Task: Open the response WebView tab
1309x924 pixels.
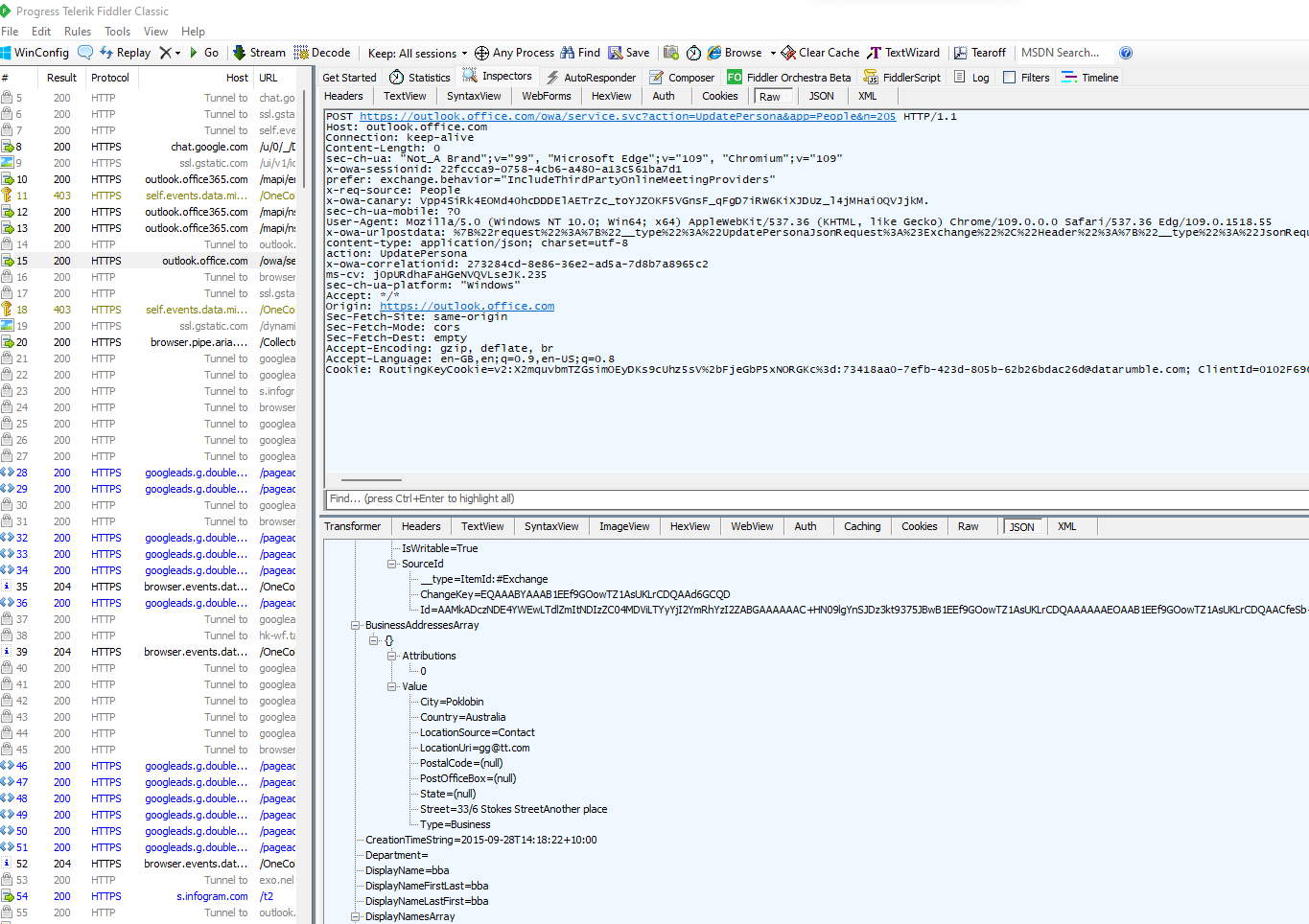Action: click(752, 526)
